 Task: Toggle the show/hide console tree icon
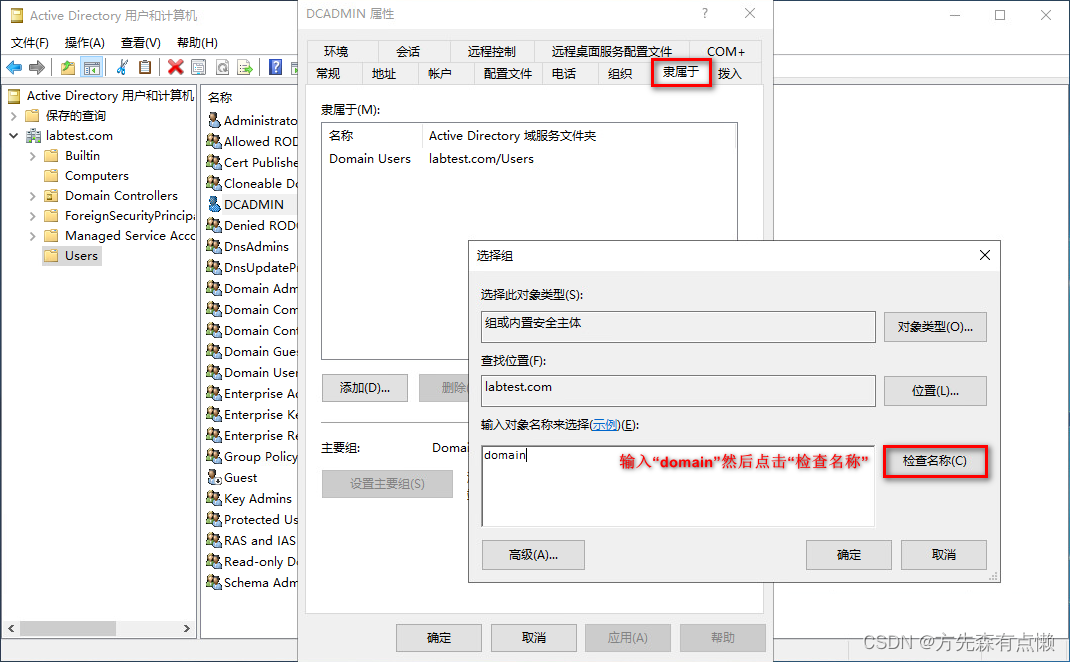91,67
